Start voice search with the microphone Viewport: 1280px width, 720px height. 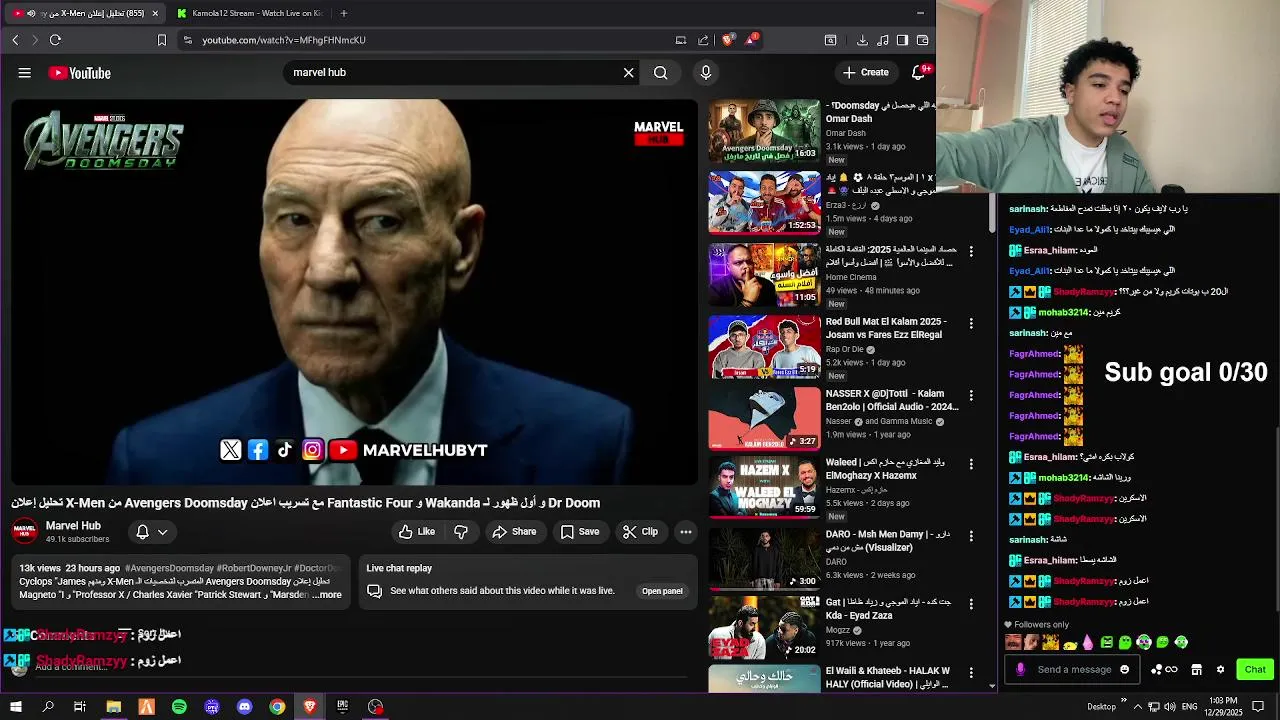pyautogui.click(x=706, y=73)
